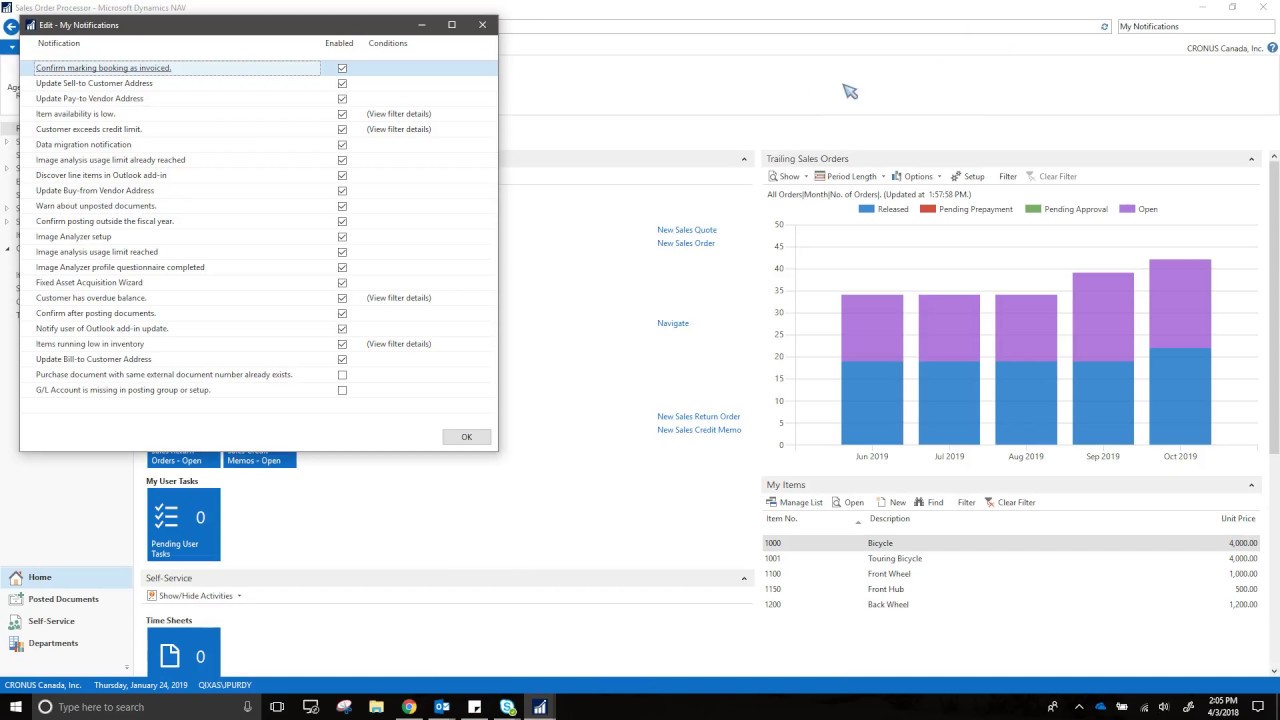Open the Options dropdown in Trailing Sales Orders
The image size is (1280, 720).
(x=917, y=176)
